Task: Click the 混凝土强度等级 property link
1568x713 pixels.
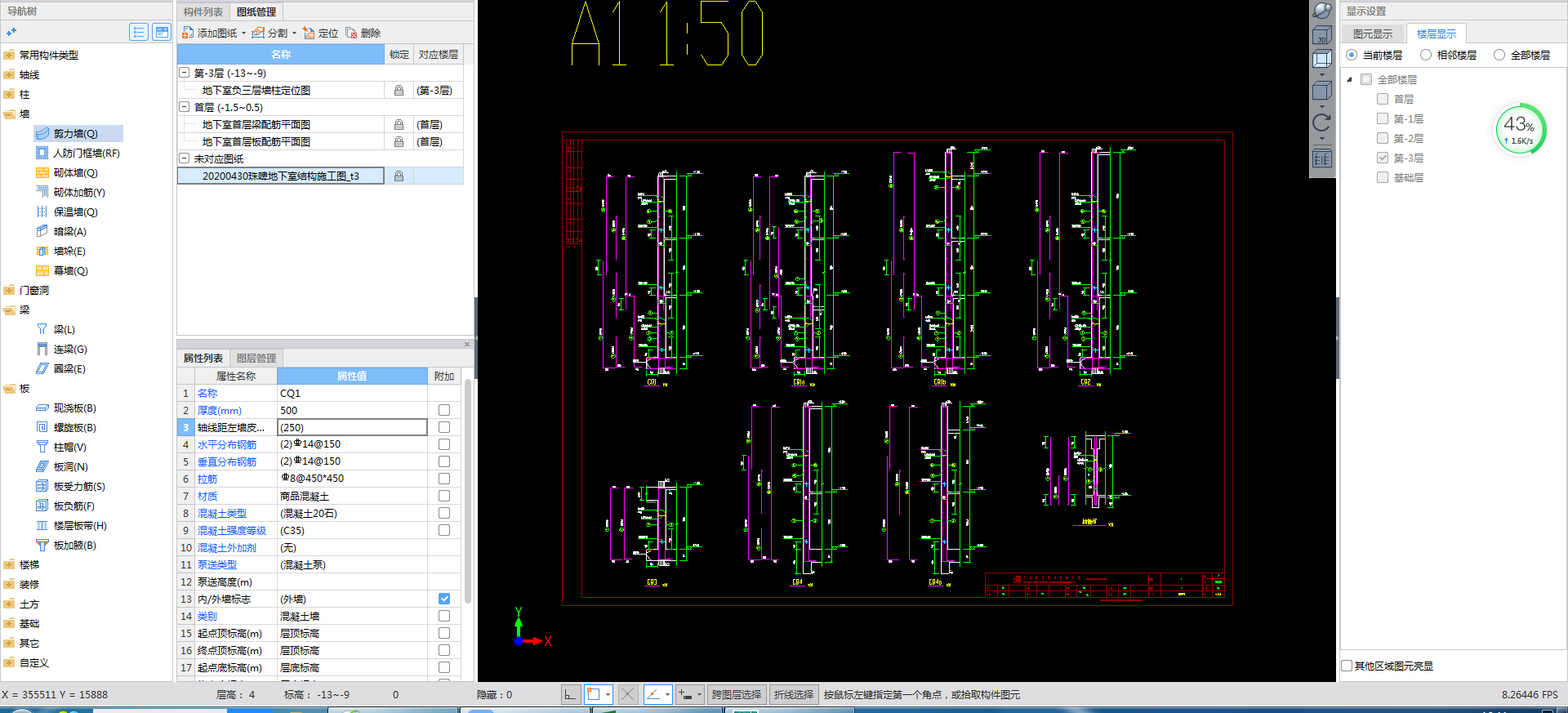Action: (232, 530)
